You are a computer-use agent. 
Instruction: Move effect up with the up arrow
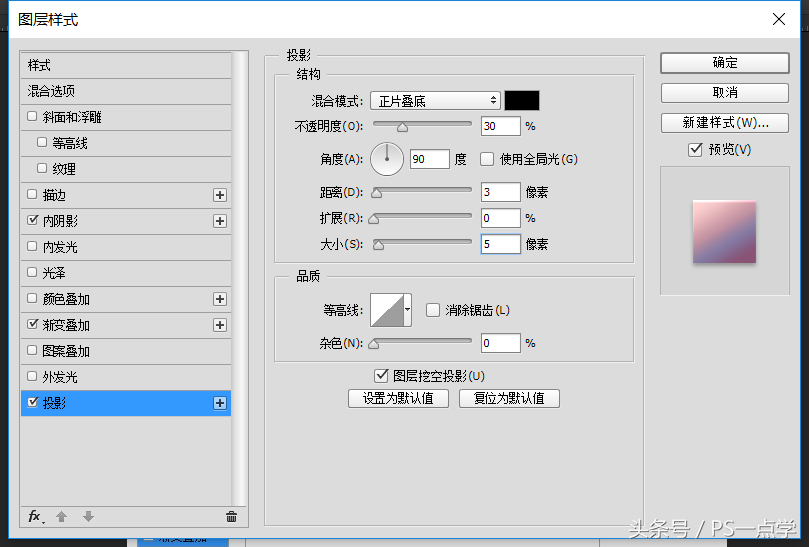[61, 517]
